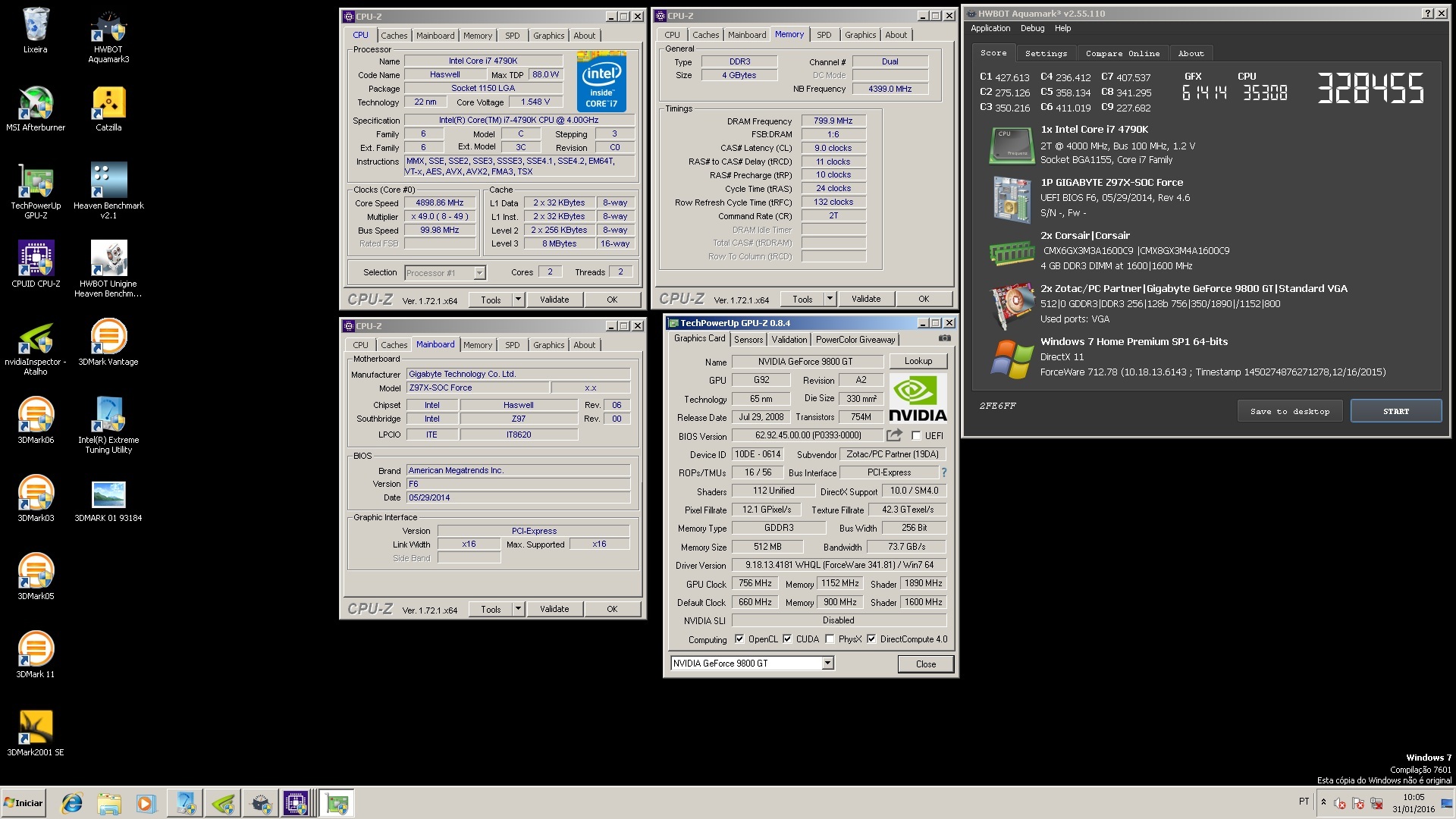This screenshot has width=1456, height=819.
Task: Open Windows Explorer folder taskbar icon
Action: tap(109, 803)
